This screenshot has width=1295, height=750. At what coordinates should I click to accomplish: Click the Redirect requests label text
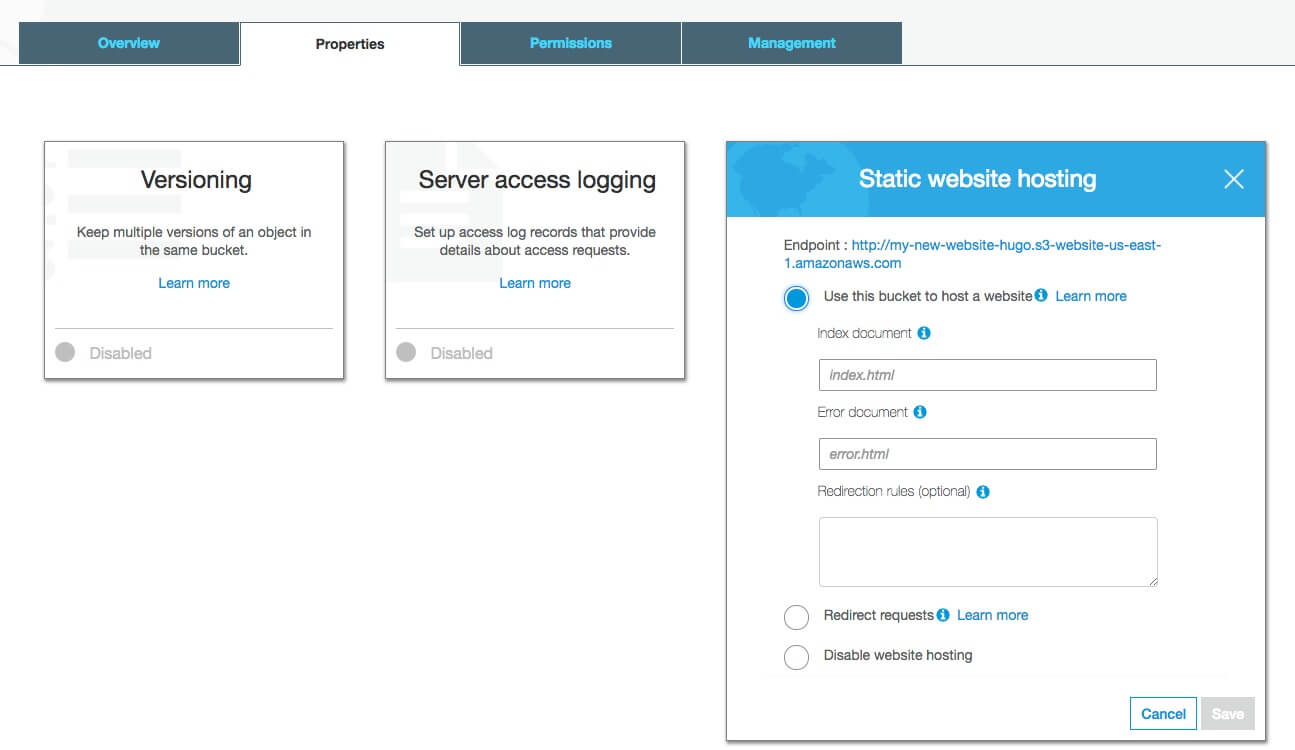coord(879,615)
